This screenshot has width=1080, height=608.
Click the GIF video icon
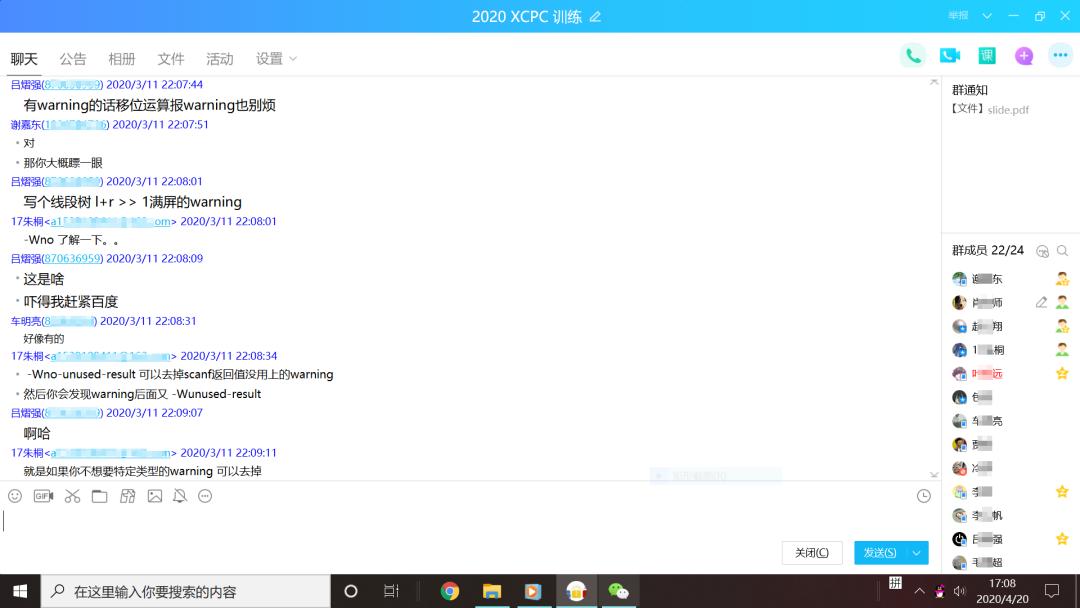pos(43,496)
